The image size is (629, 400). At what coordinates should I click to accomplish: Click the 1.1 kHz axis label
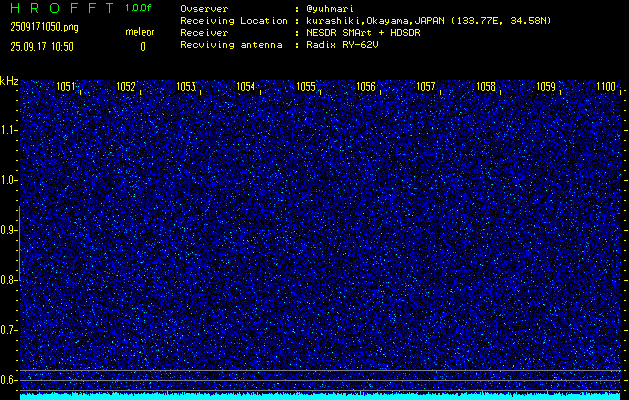(7, 130)
